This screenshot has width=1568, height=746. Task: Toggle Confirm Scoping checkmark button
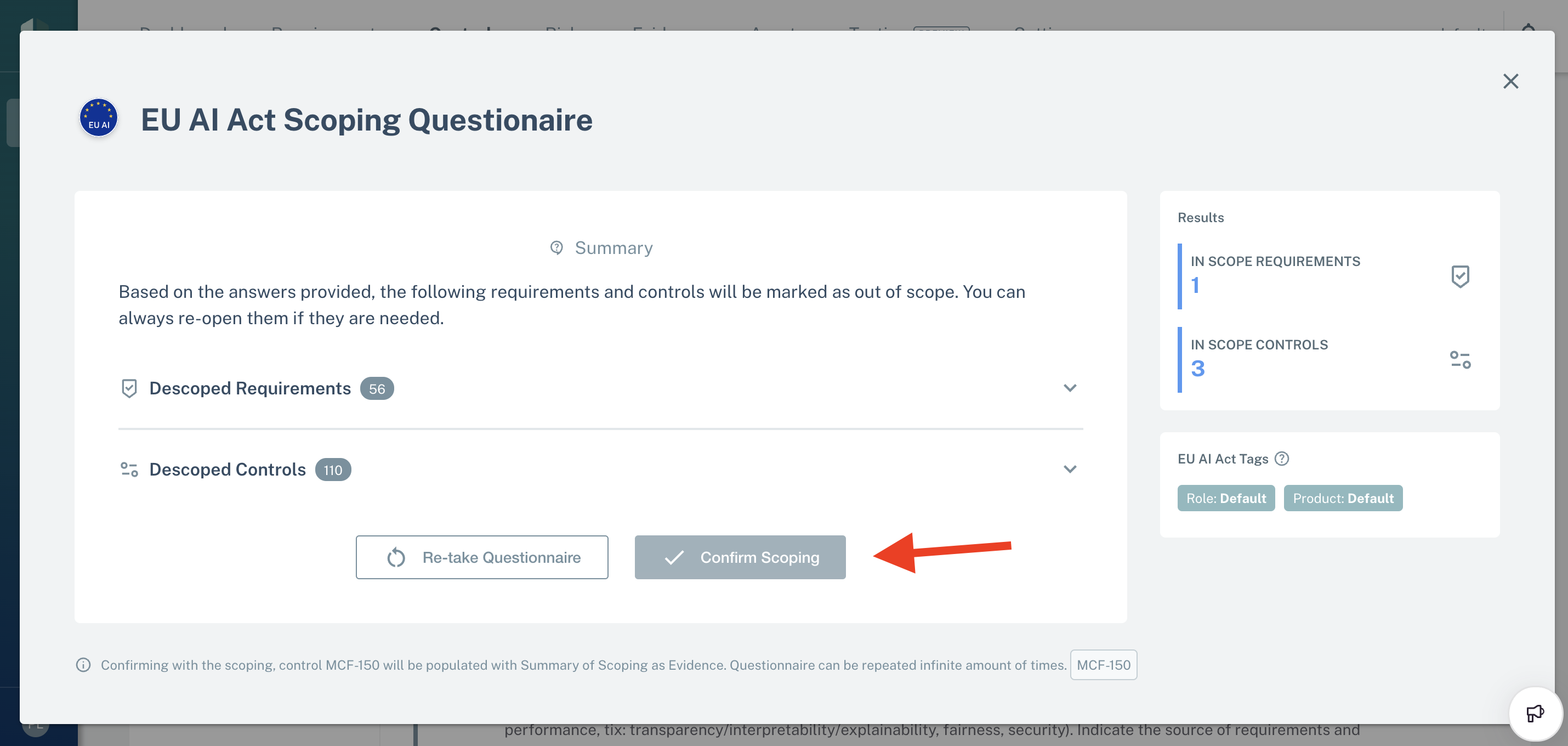(x=741, y=557)
